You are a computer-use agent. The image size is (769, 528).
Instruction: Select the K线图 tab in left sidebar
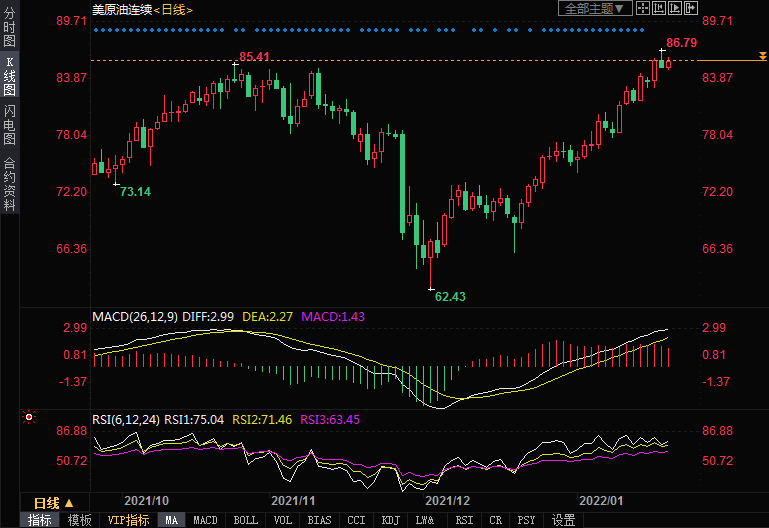point(9,76)
